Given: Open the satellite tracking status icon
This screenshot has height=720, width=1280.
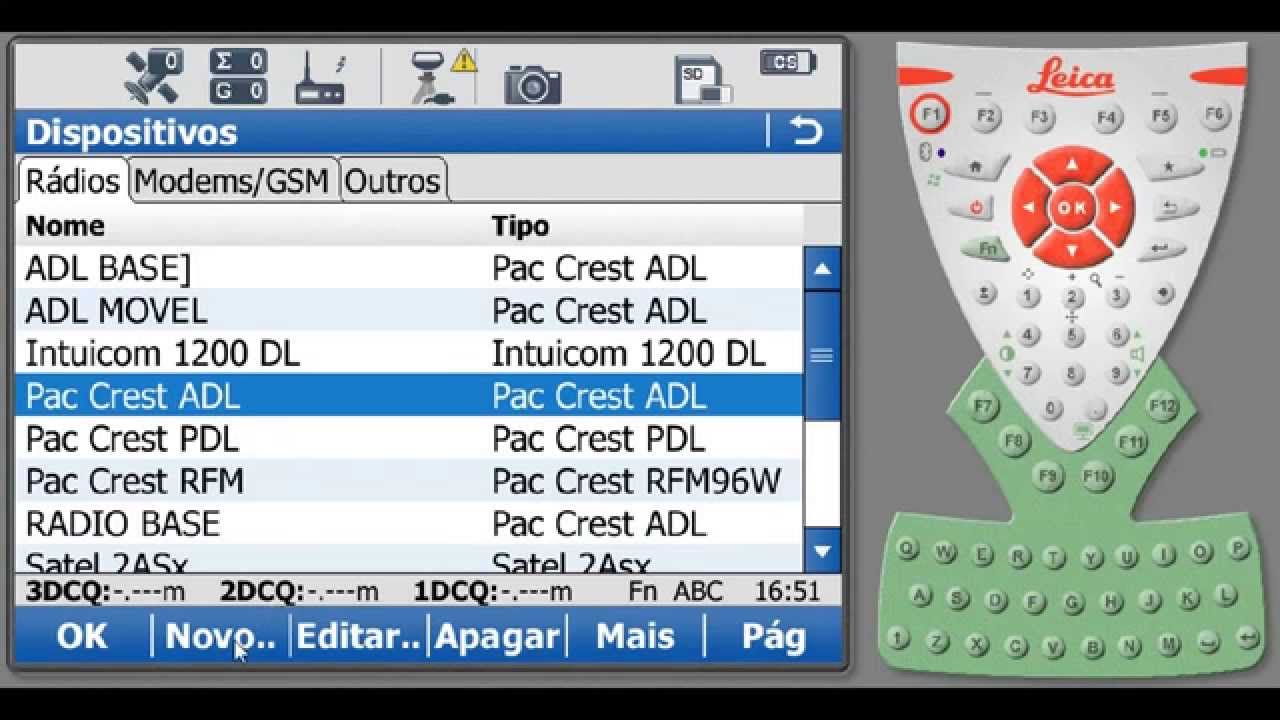Looking at the screenshot, I should pyautogui.click(x=154, y=76).
